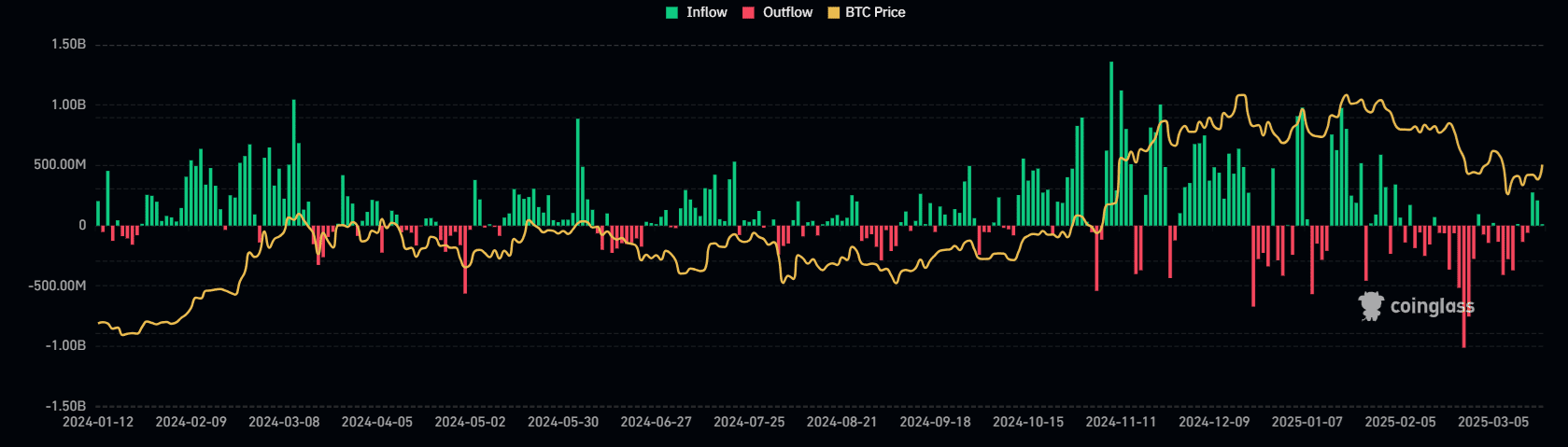Image resolution: width=1568 pixels, height=447 pixels.
Task: Click the 2024-05-30 date on x-axis
Action: tap(563, 422)
